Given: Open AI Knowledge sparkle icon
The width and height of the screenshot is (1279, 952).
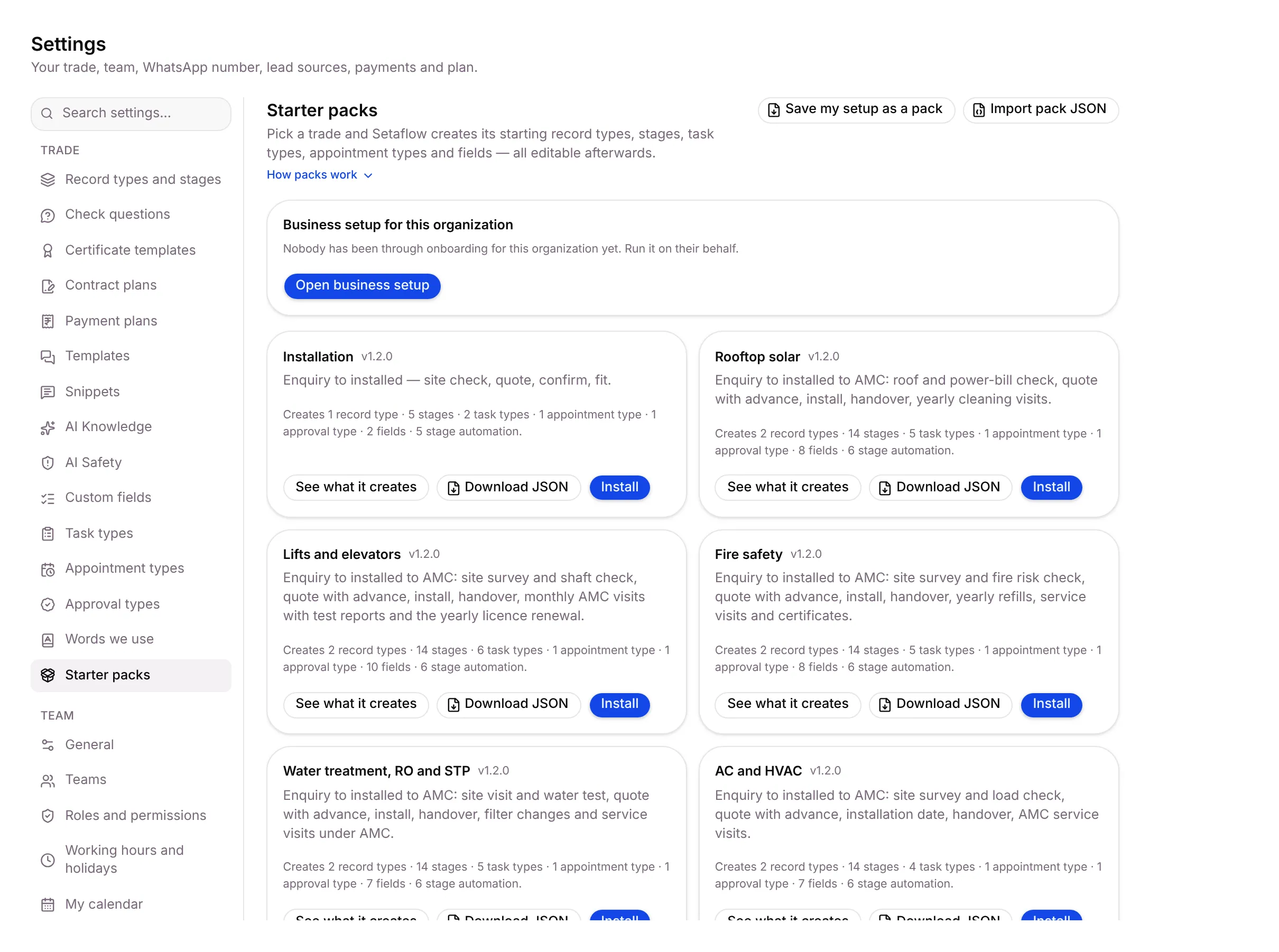Looking at the screenshot, I should click(x=48, y=427).
